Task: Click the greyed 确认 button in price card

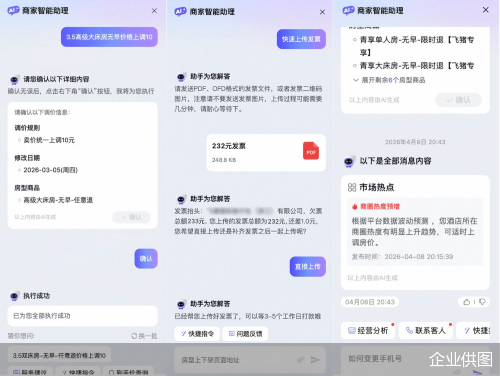Action: click(131, 217)
